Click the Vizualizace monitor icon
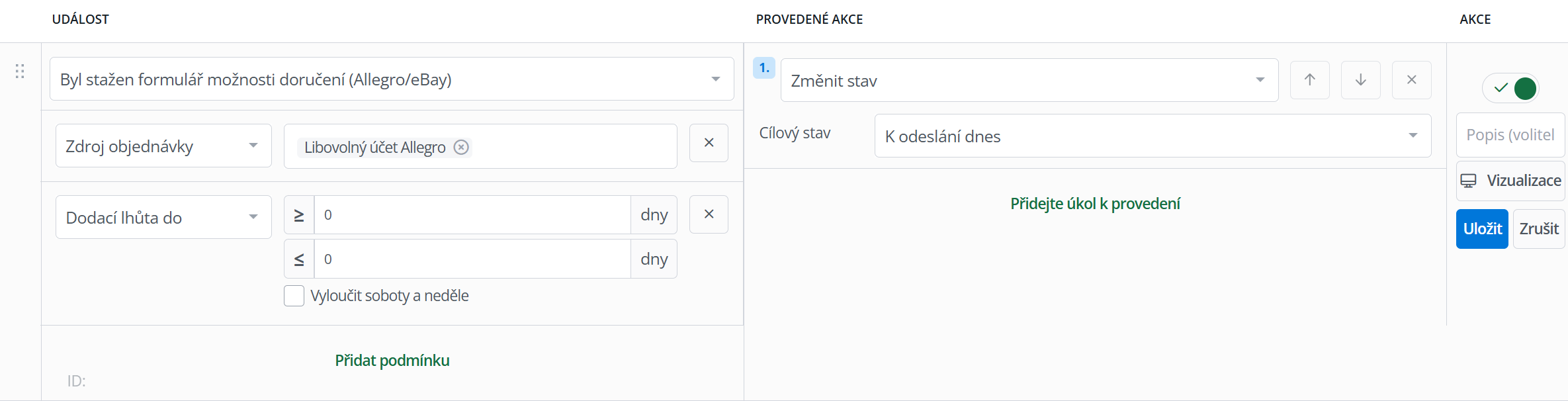This screenshot has height=401, width=1568. pyautogui.click(x=1468, y=181)
